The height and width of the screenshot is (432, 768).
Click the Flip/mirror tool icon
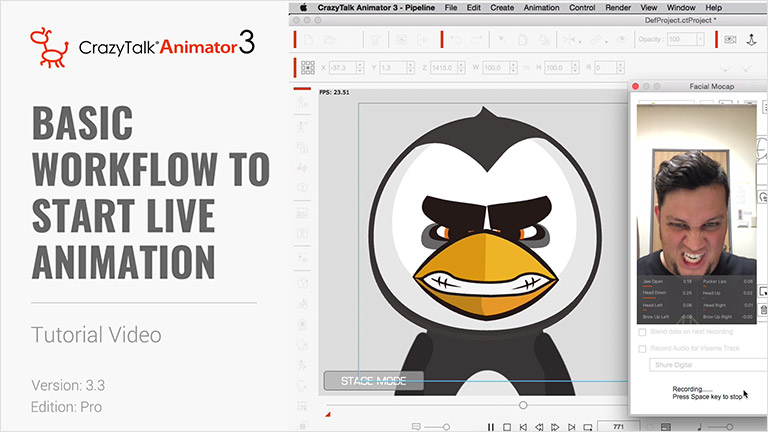pyautogui.click(x=569, y=40)
